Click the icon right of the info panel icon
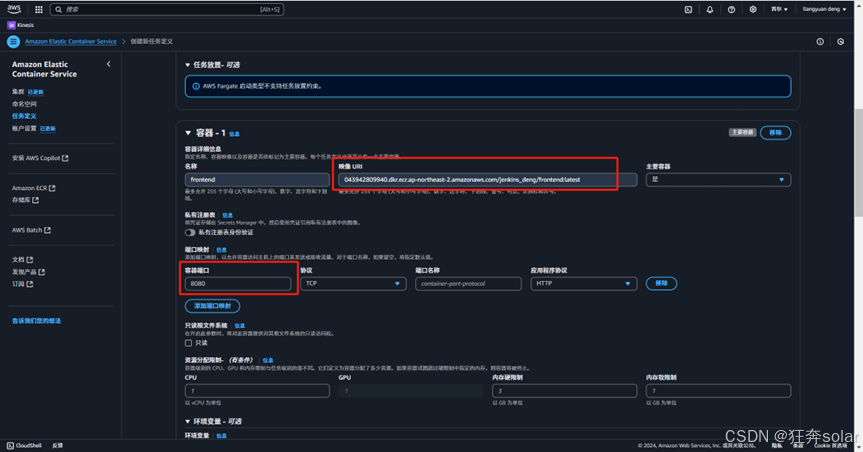 tap(840, 41)
